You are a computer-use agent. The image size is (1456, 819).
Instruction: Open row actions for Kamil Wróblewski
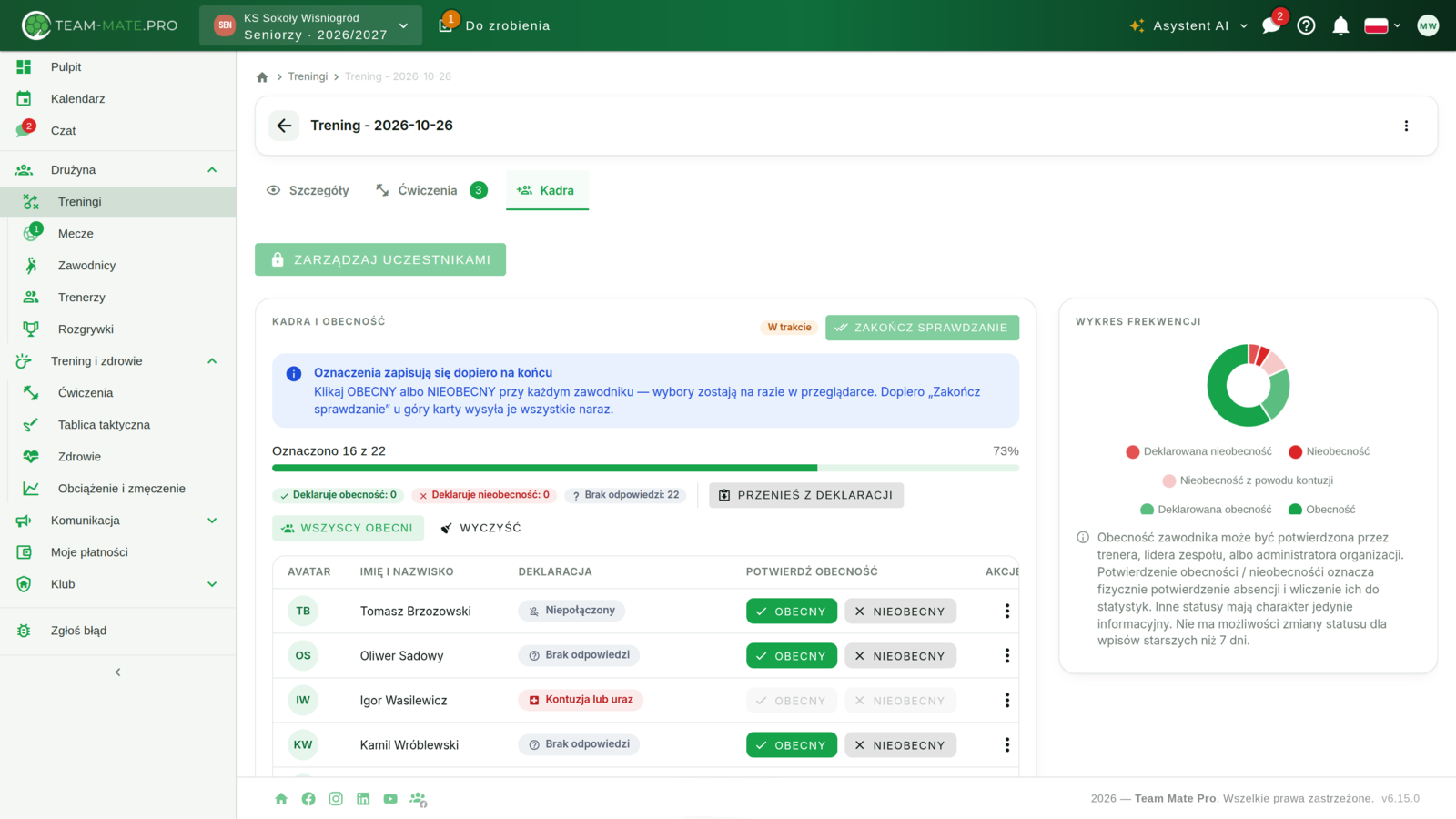[1007, 745]
